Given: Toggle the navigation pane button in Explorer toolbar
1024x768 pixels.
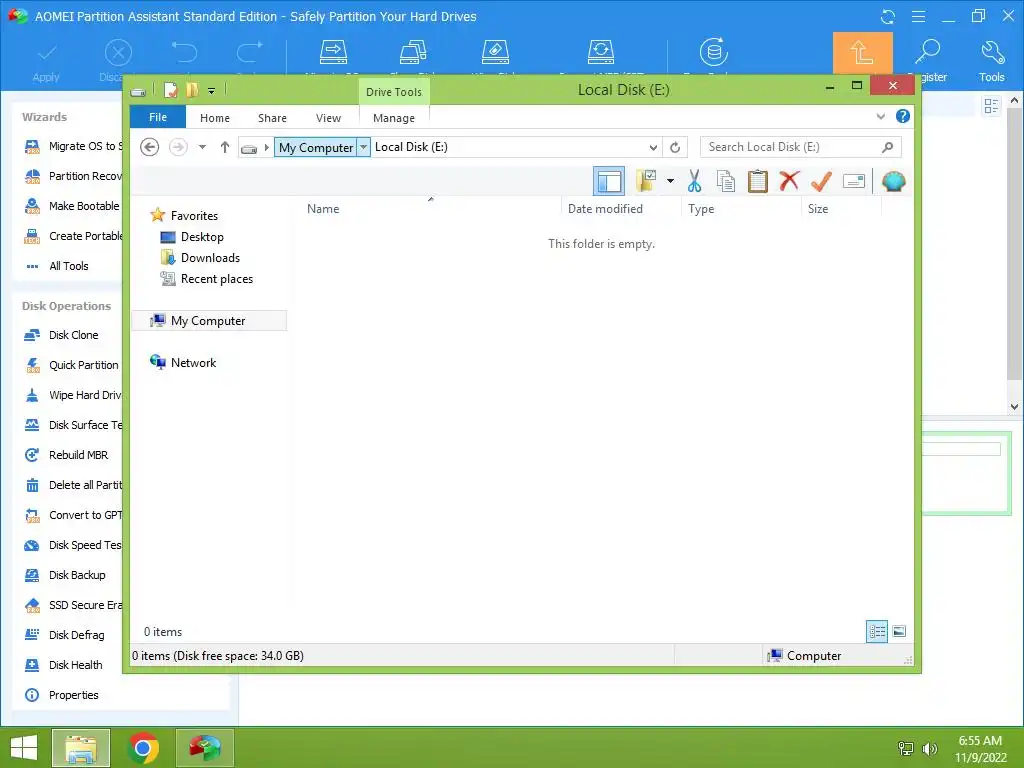Looking at the screenshot, I should 609,181.
